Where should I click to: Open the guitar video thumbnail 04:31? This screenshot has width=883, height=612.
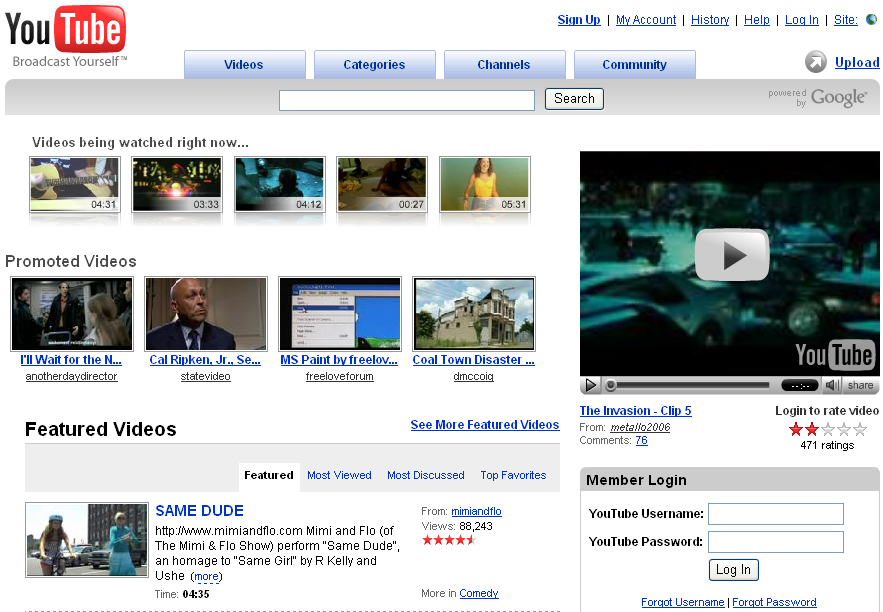pyautogui.click(x=75, y=184)
